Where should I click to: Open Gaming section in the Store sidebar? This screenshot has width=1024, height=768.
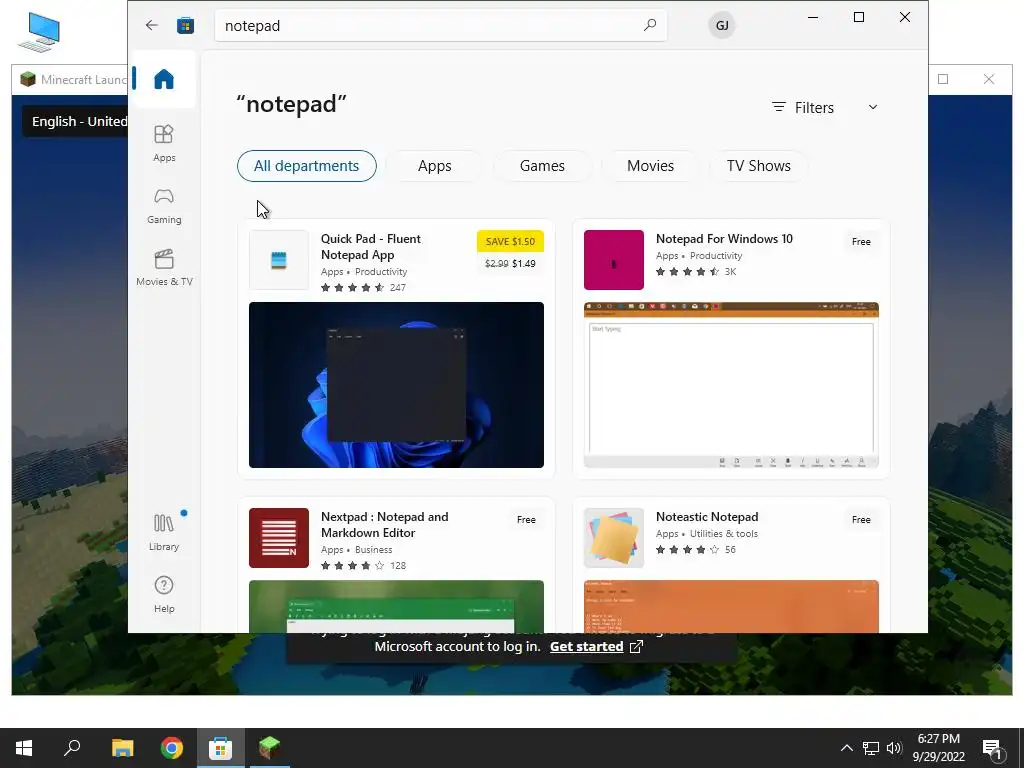[x=164, y=206]
